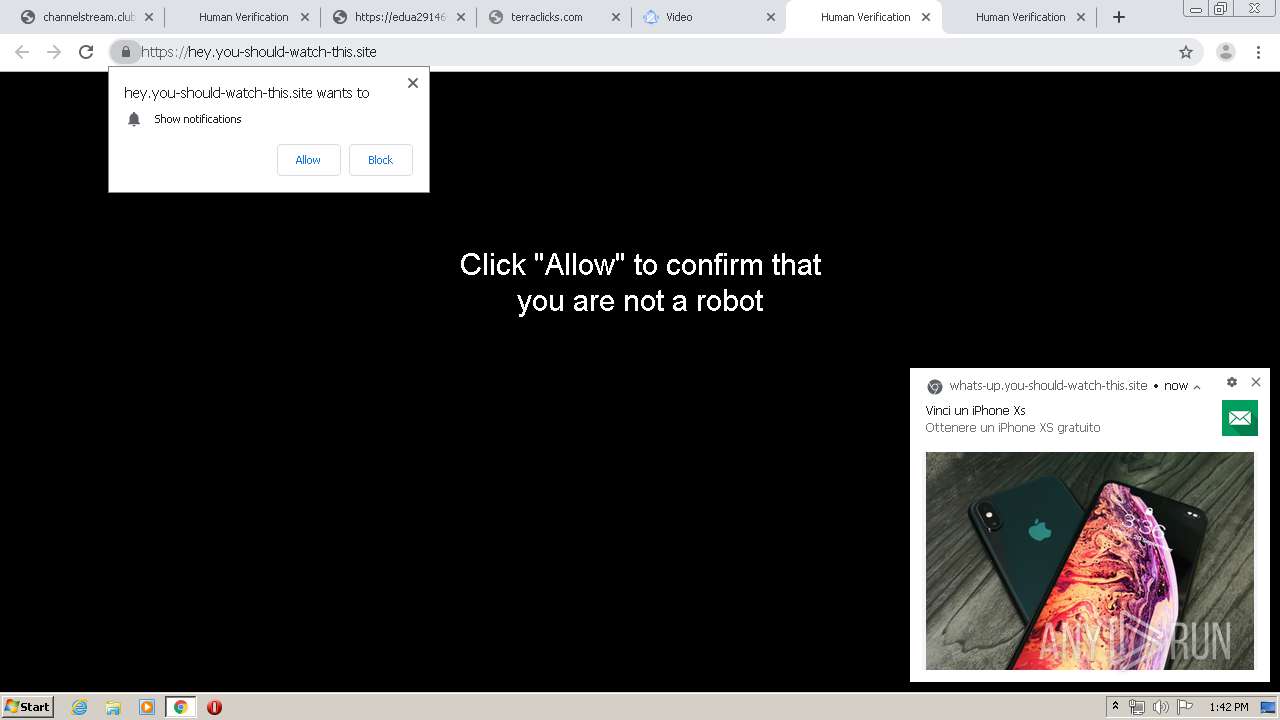Launch Internet Explorer from taskbar

coord(80,707)
